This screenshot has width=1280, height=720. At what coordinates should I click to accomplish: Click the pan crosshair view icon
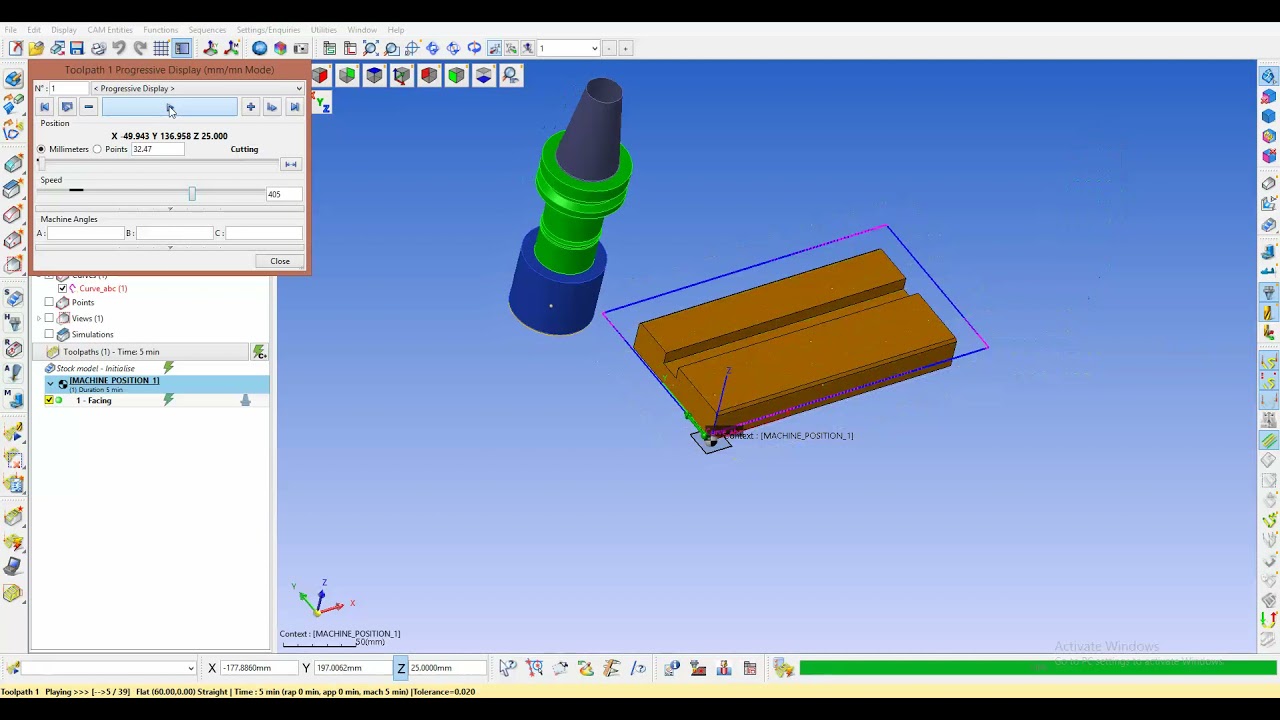coord(412,48)
